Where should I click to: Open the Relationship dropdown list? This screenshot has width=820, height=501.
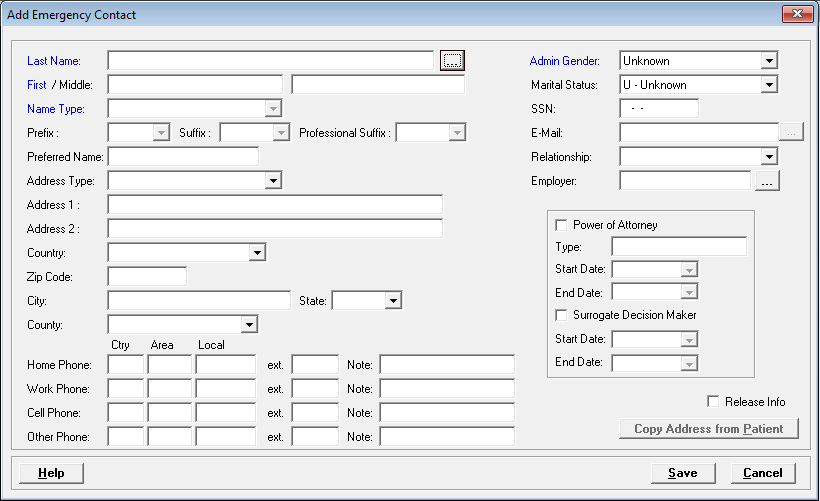click(768, 157)
